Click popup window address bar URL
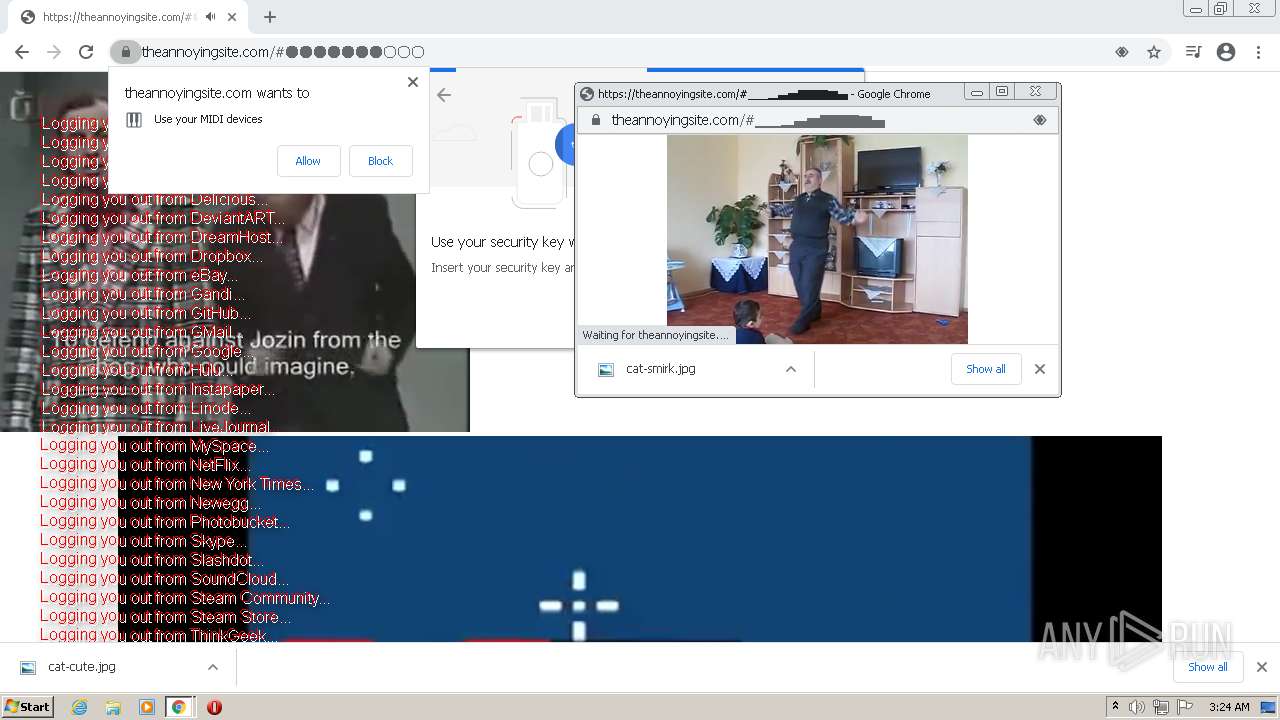 (x=748, y=120)
